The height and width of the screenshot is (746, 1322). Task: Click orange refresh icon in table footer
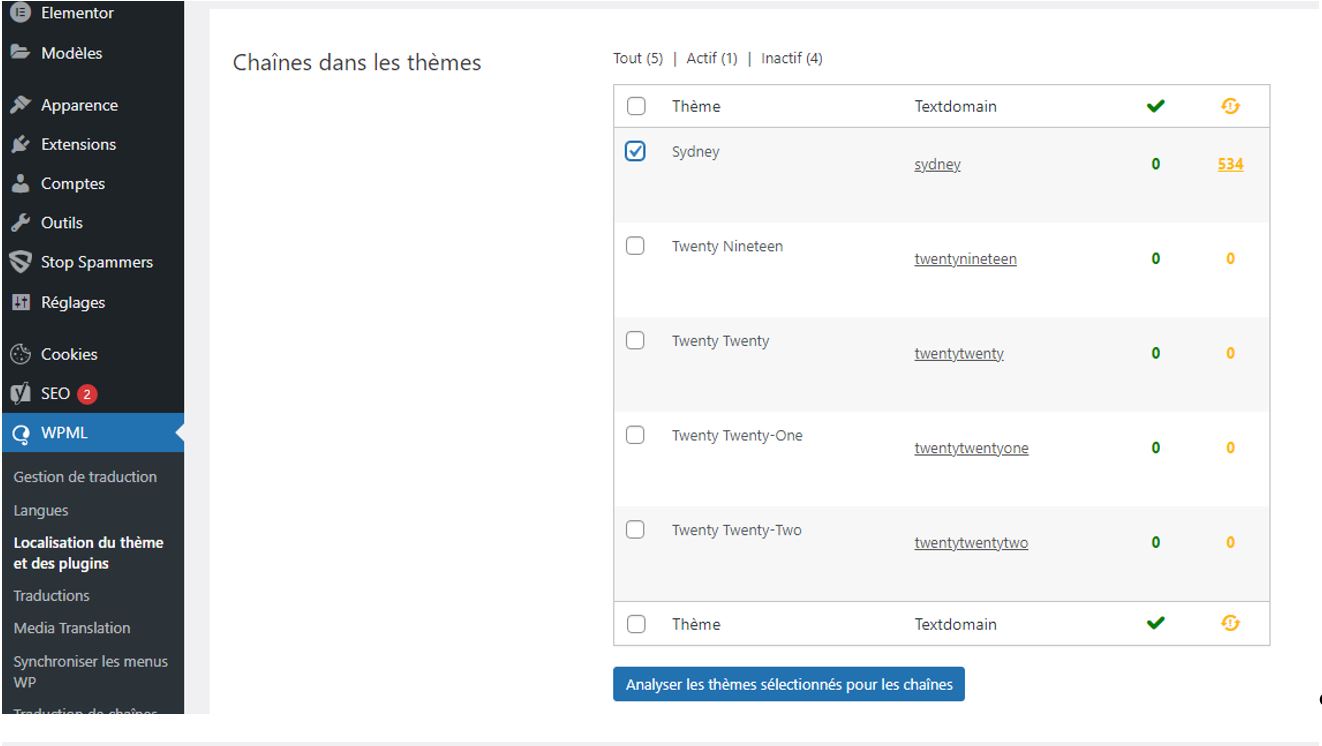click(1231, 624)
